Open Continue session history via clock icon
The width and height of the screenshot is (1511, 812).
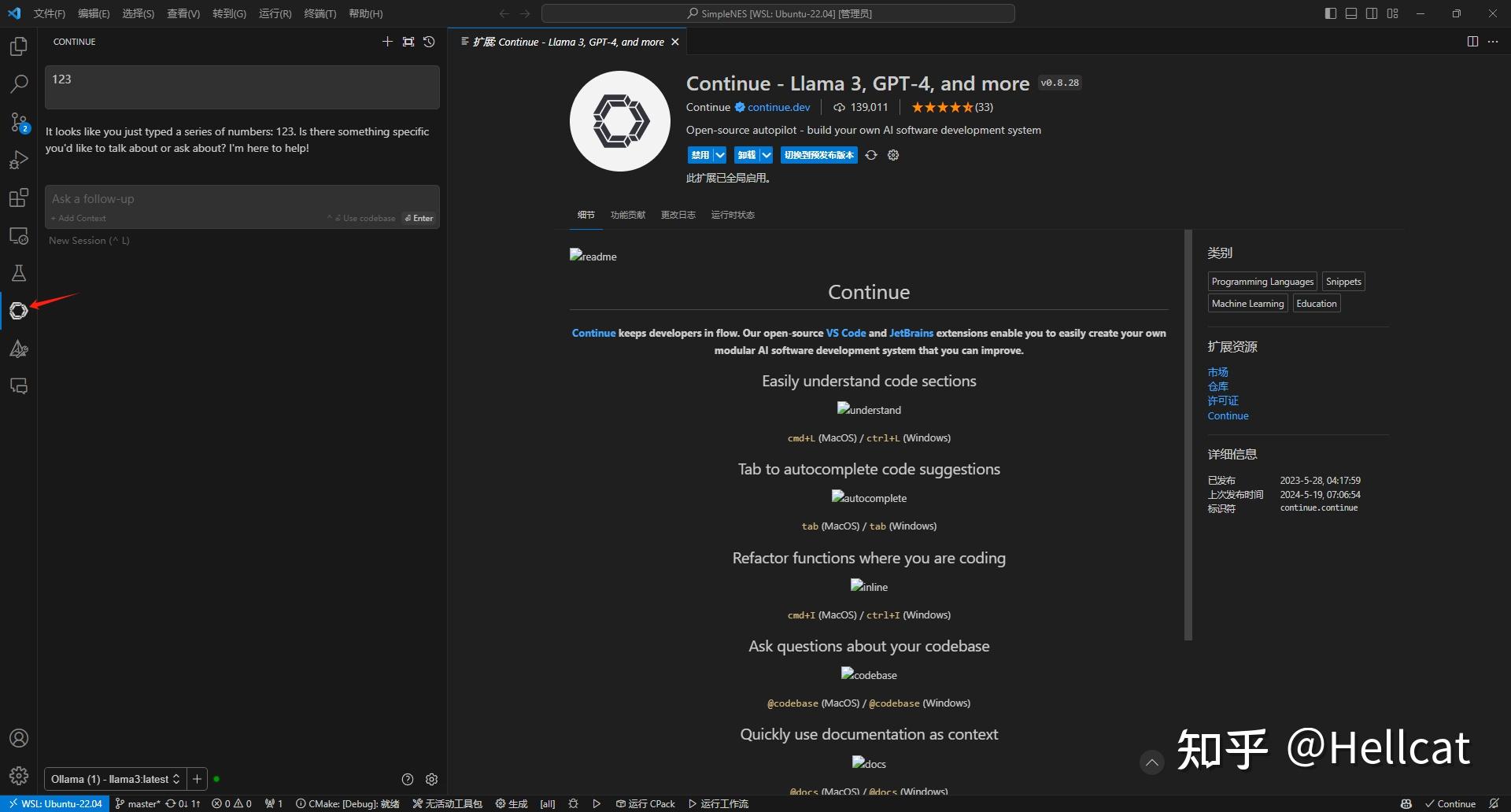pyautogui.click(x=428, y=42)
